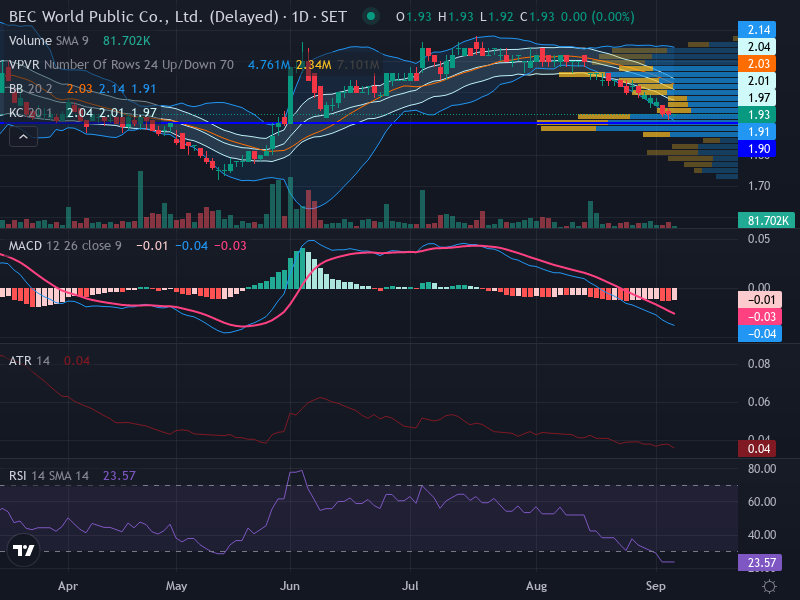Click the Volume SMA 9 indicator label
Screen dimensions: 800x600
(x=48, y=41)
